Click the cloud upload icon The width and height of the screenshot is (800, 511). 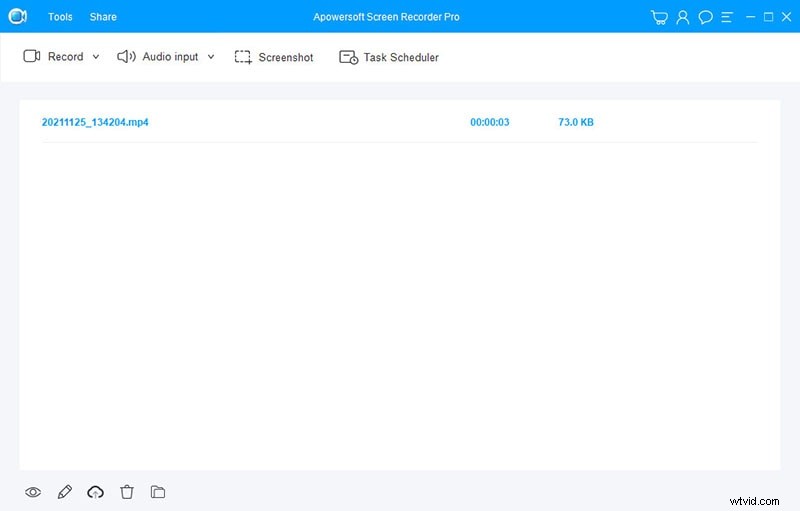(96, 492)
